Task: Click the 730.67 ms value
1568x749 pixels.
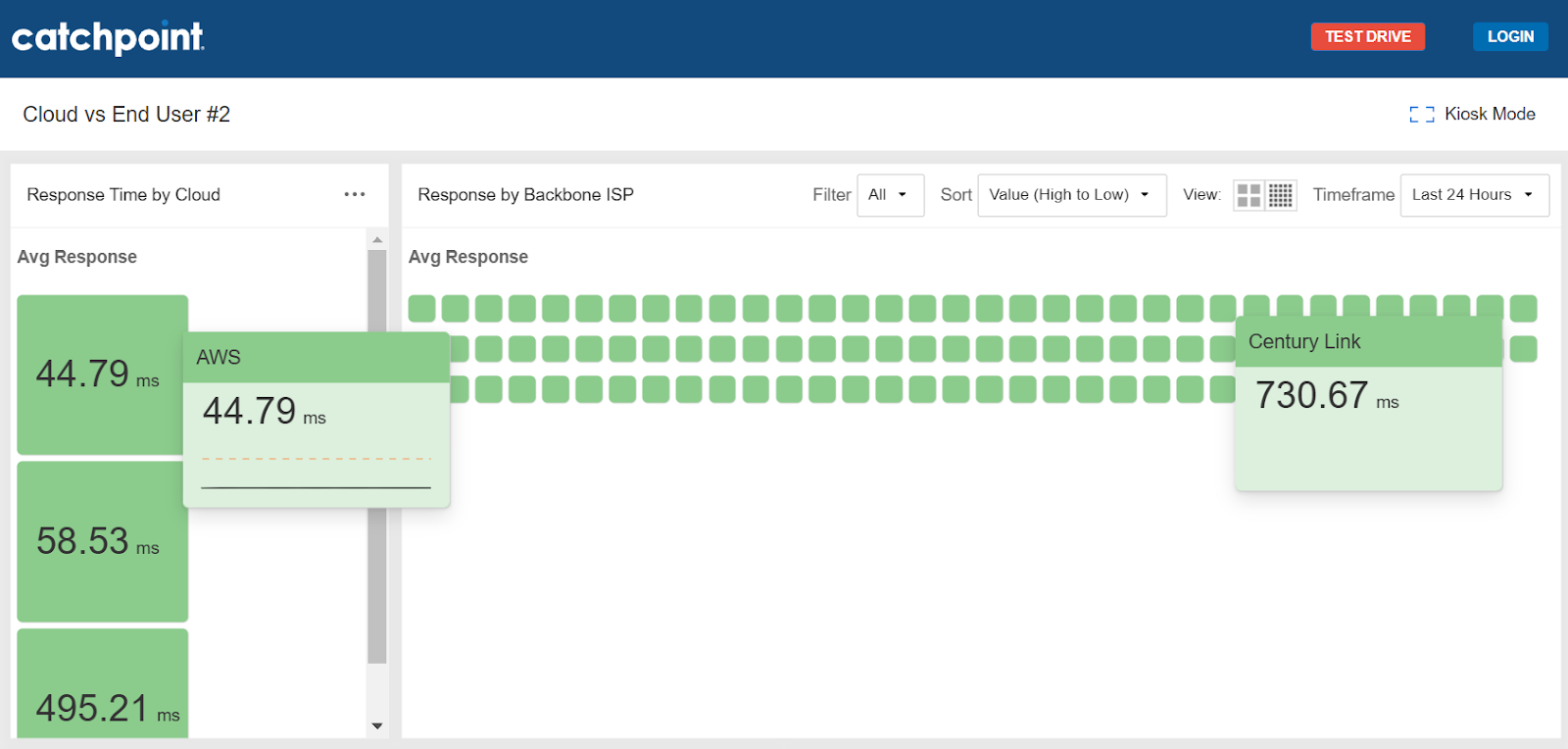Action: coord(1327,396)
